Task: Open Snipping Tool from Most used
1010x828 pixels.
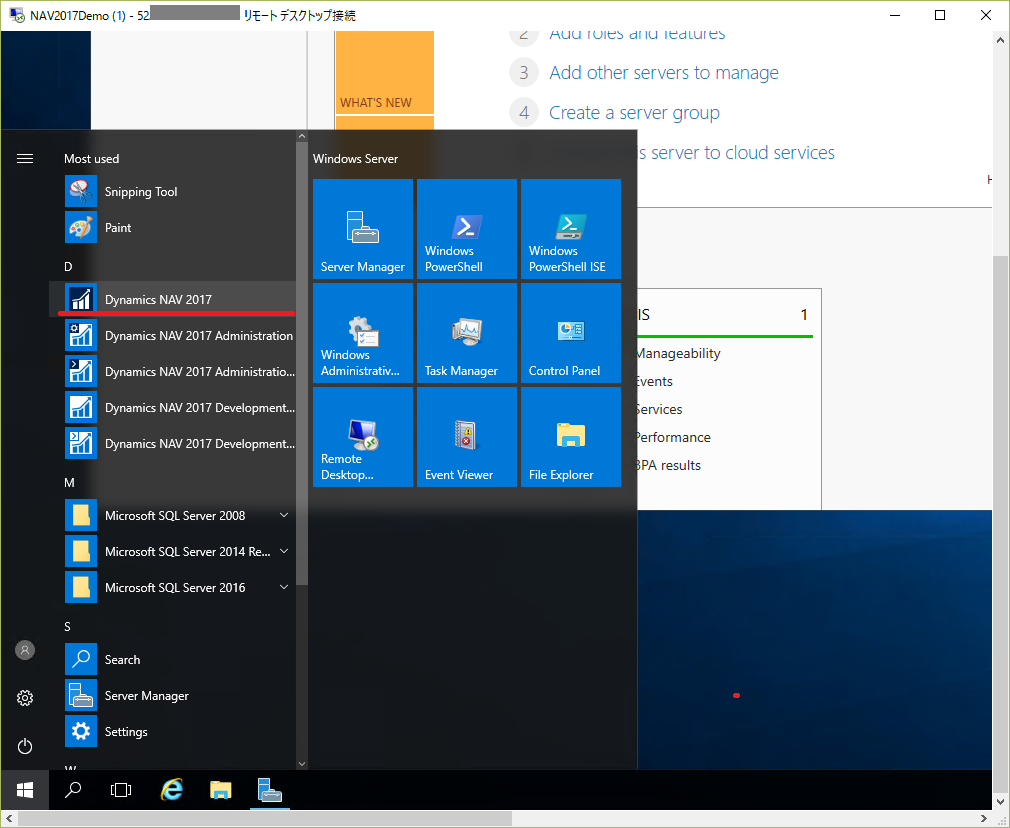Action: click(173, 191)
